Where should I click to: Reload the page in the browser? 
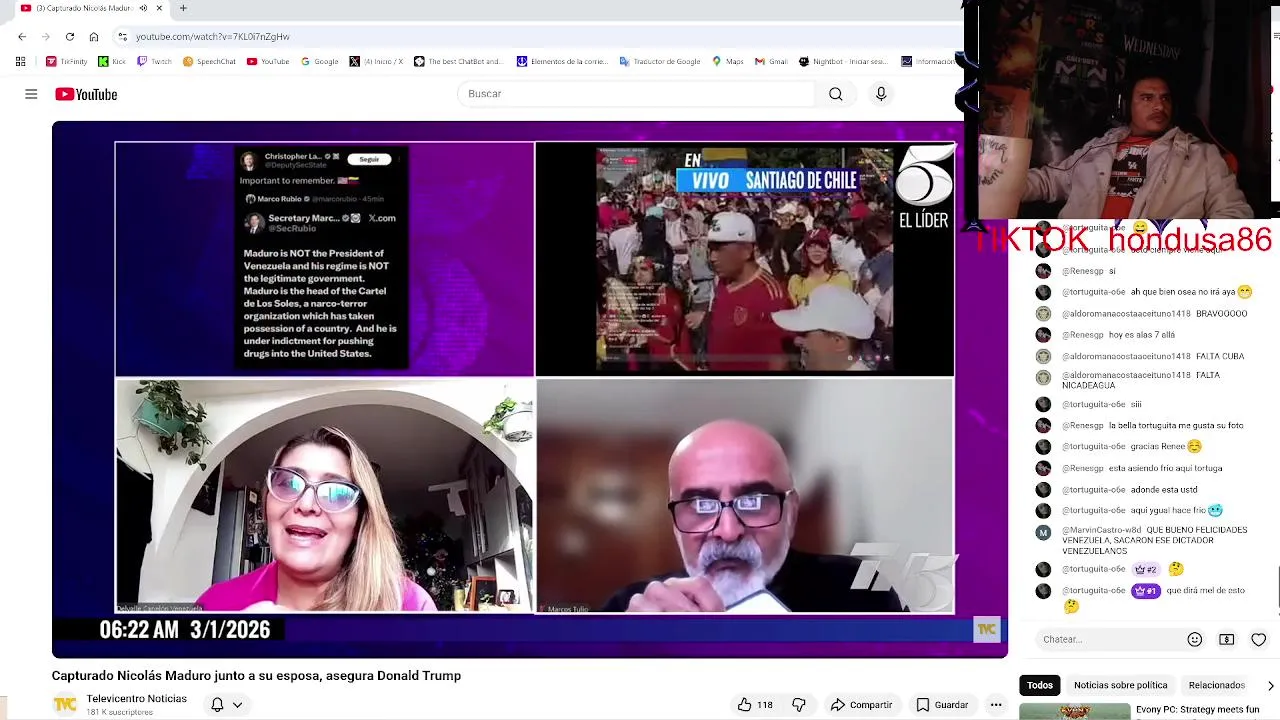click(70, 37)
